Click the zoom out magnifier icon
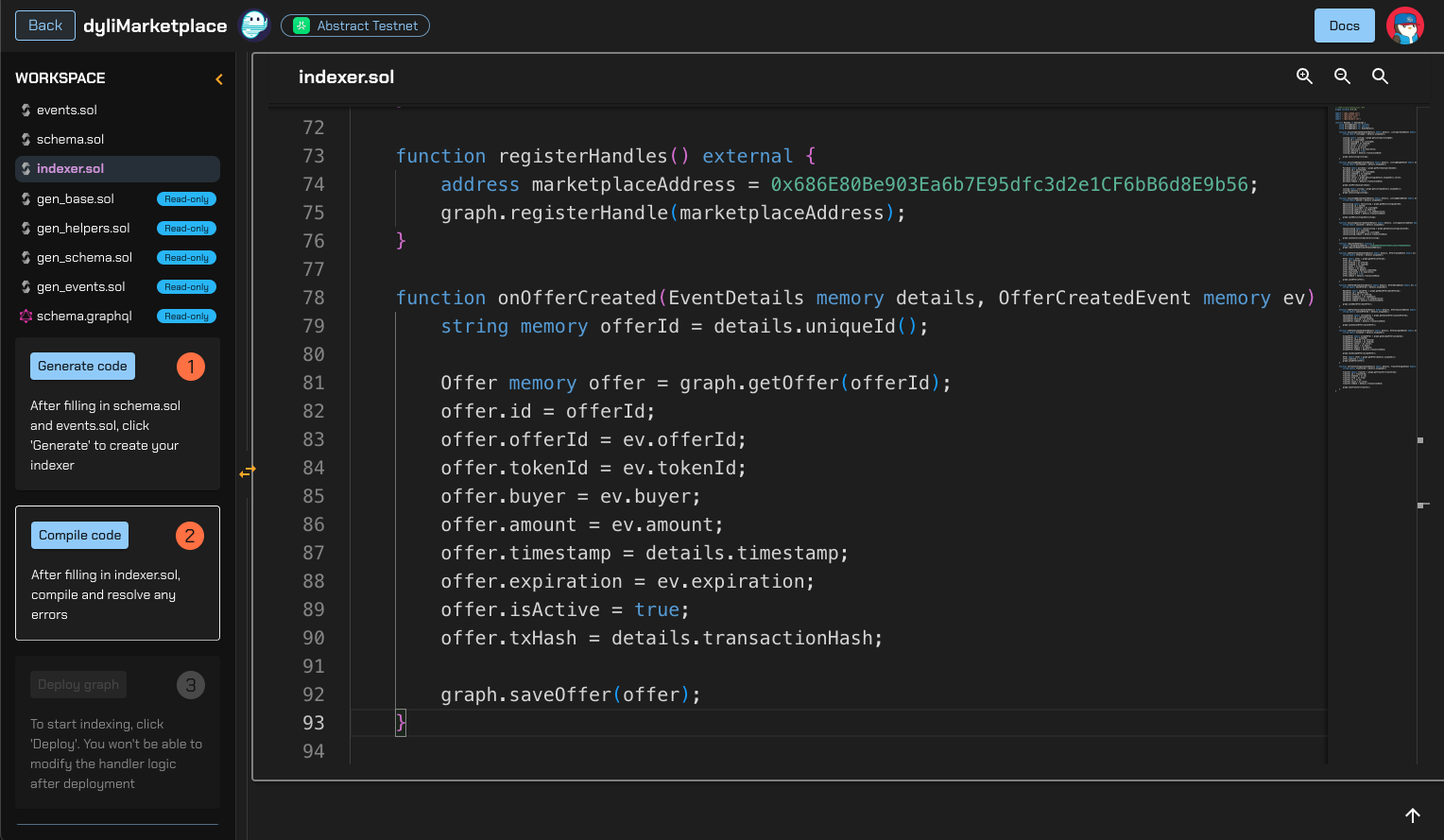Image resolution: width=1444 pixels, height=840 pixels. 1342,77
